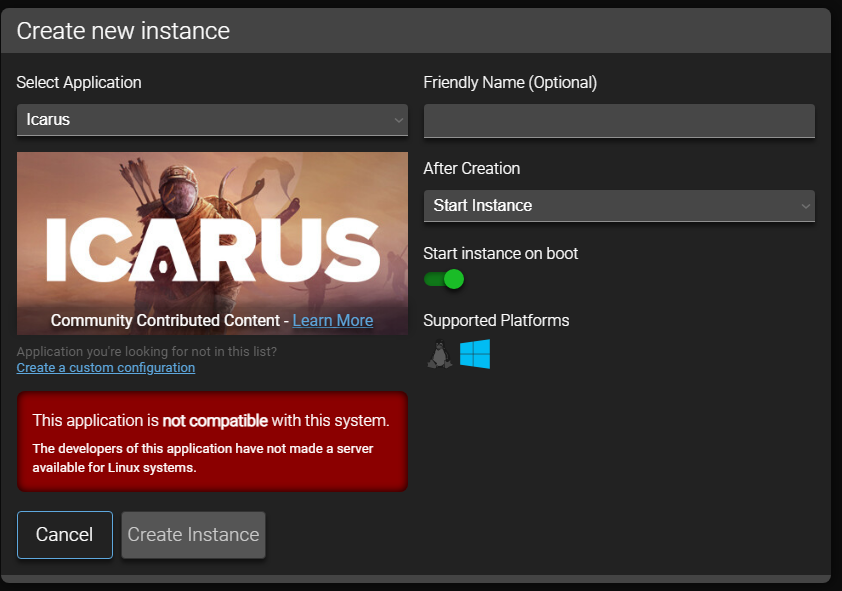Click the red compatibility warning banner

[x=212, y=440]
